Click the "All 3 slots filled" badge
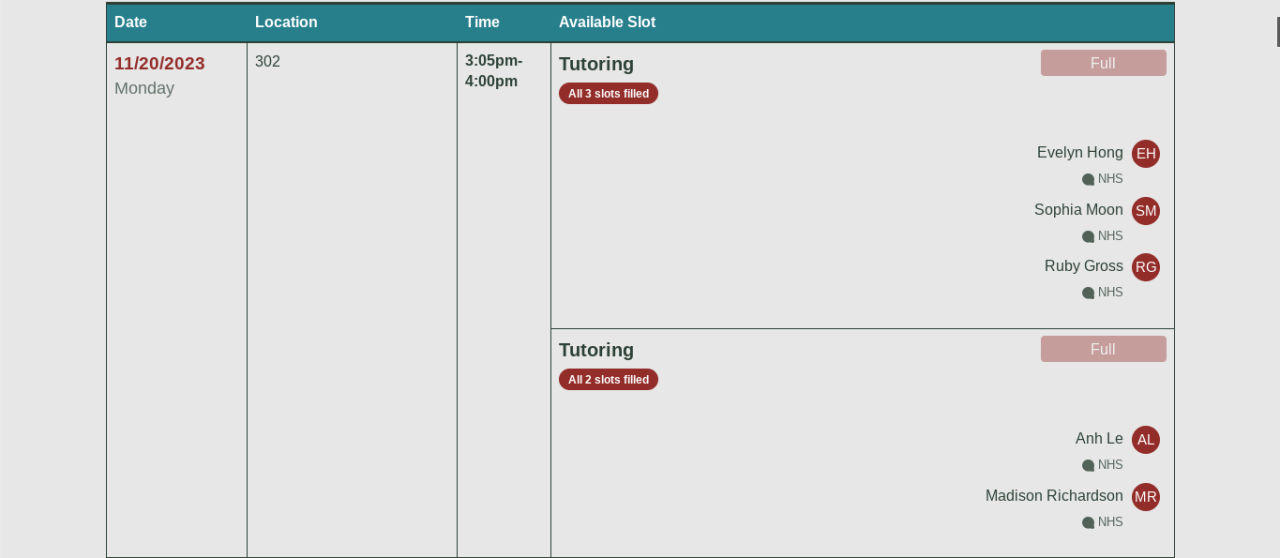Viewport: 1280px width, 558px height. (608, 94)
